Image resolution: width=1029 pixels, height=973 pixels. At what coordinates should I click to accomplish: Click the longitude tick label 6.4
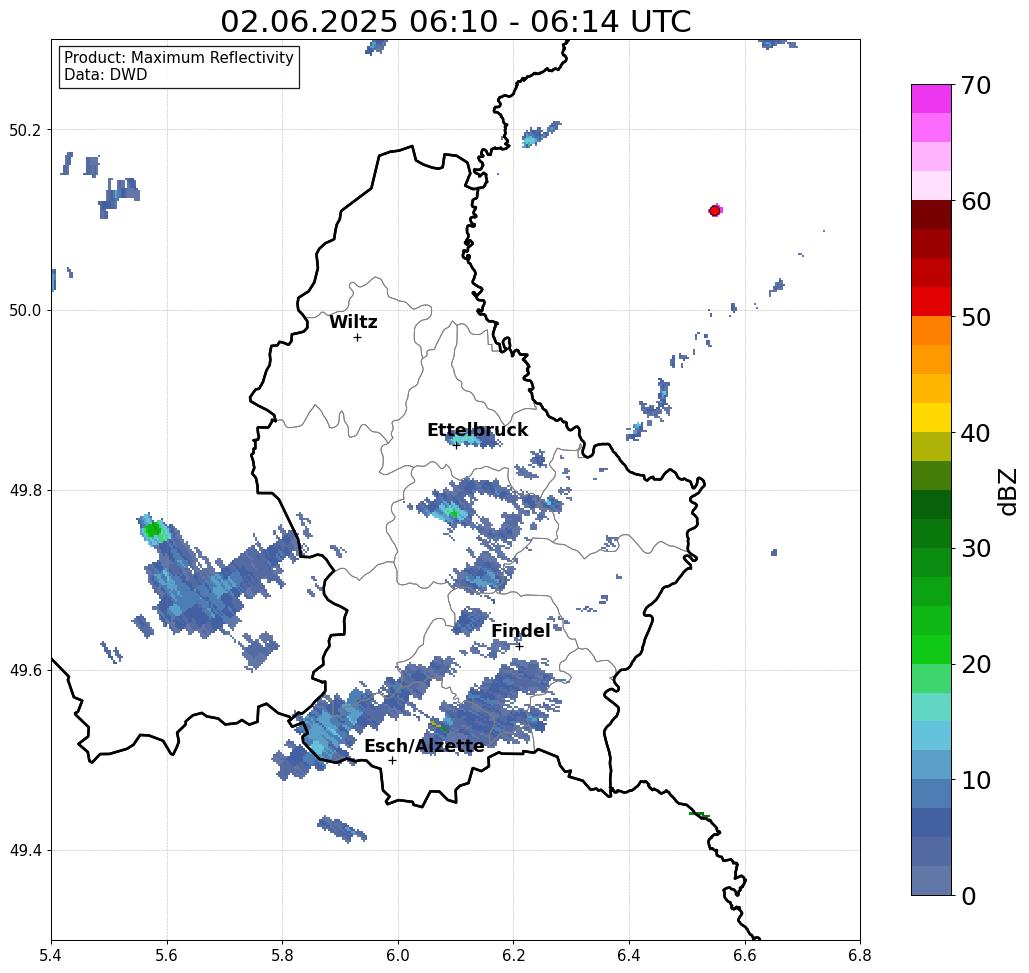tap(629, 955)
